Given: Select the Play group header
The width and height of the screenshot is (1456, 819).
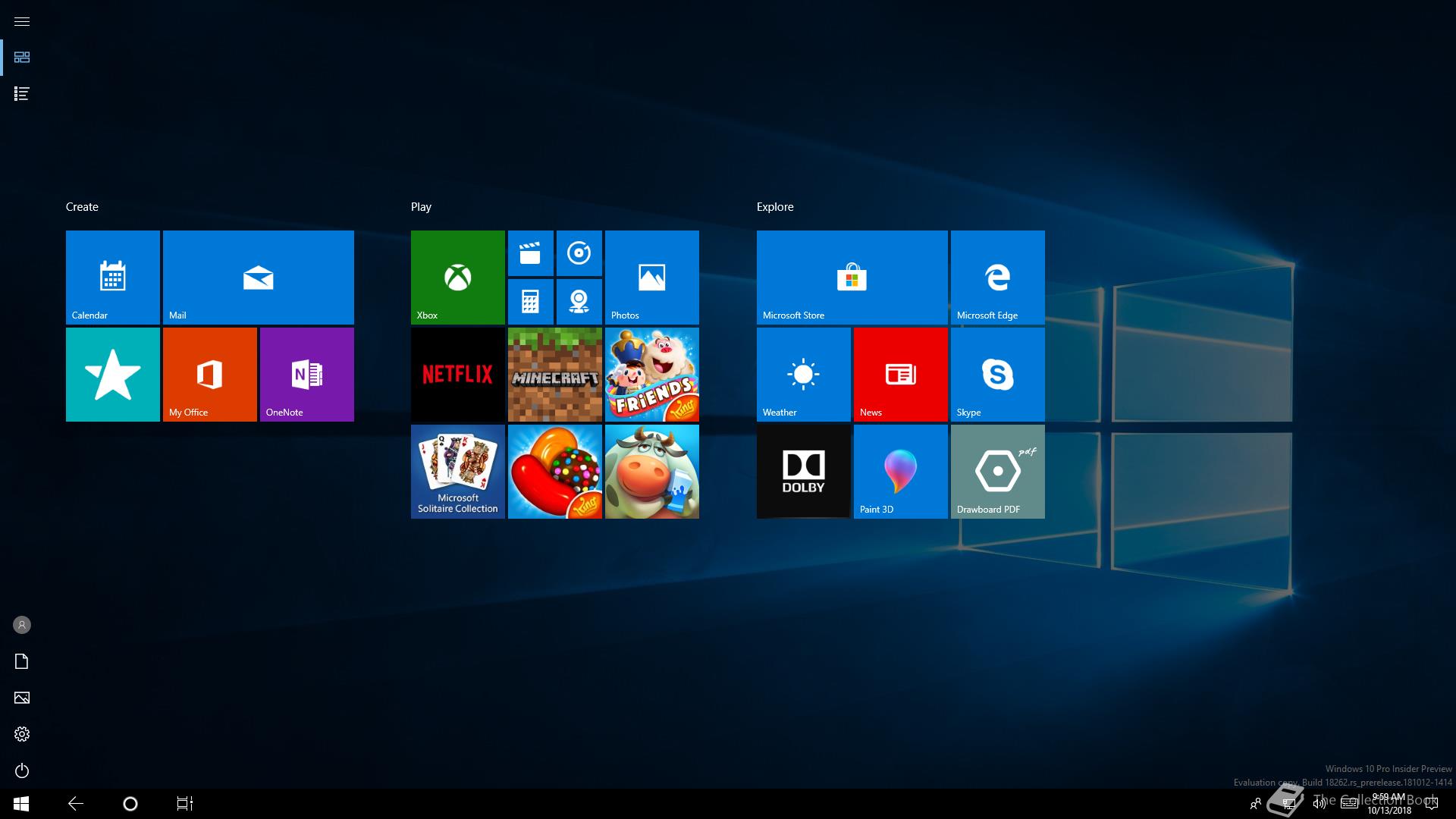Looking at the screenshot, I should [x=421, y=207].
